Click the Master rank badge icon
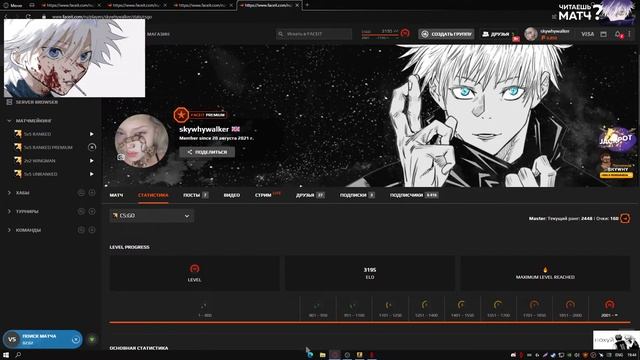640x360 pixels. point(625,218)
